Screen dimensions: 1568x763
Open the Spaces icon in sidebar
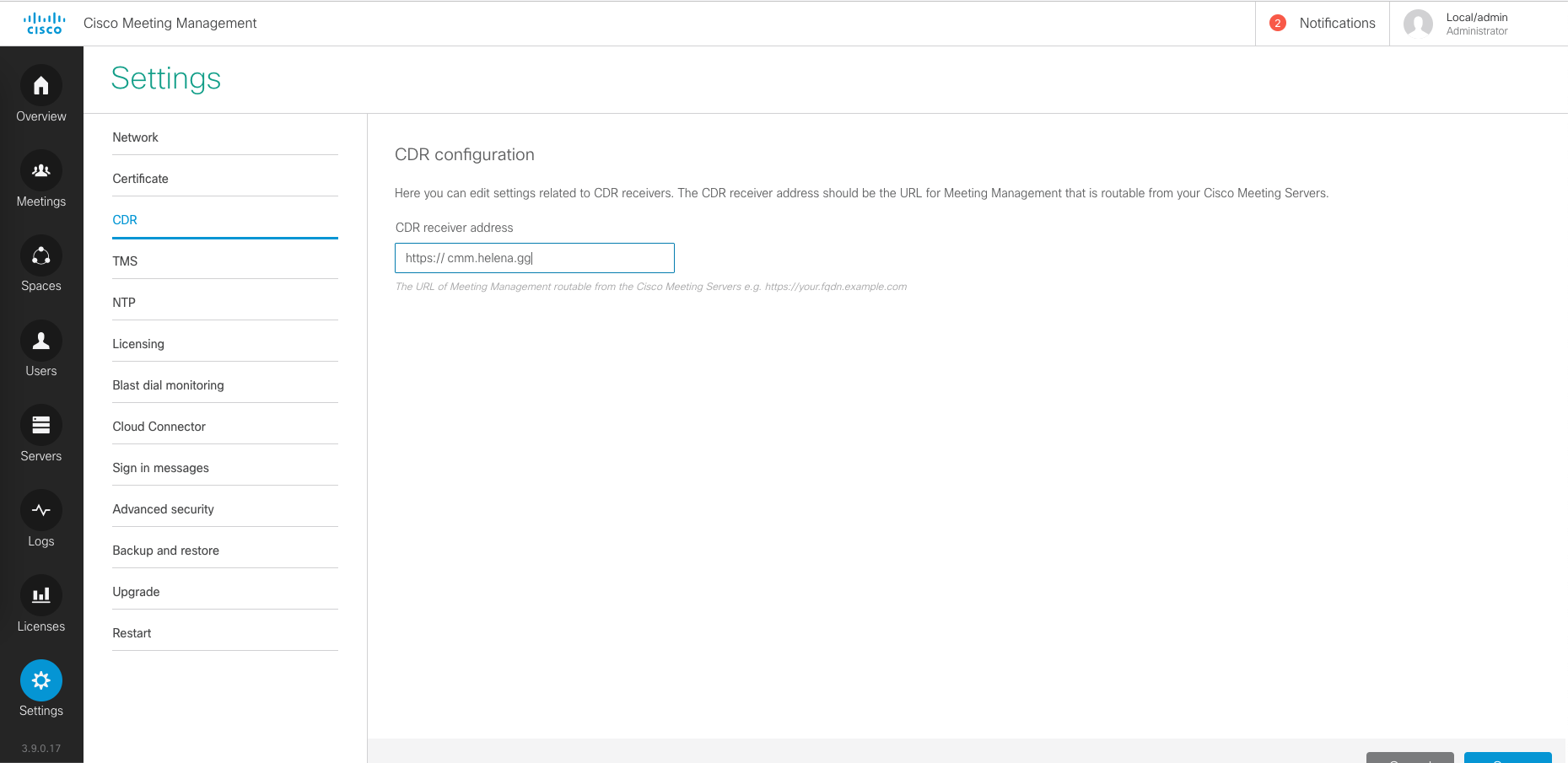tap(40, 256)
